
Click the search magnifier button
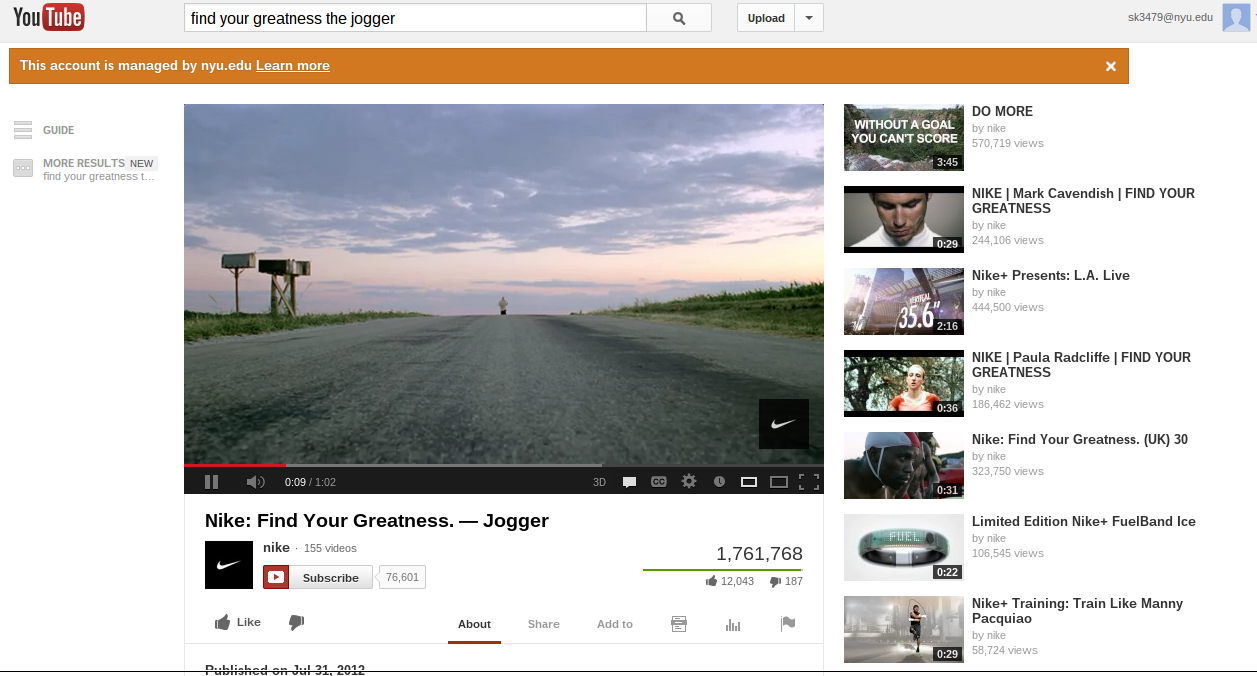tap(679, 18)
